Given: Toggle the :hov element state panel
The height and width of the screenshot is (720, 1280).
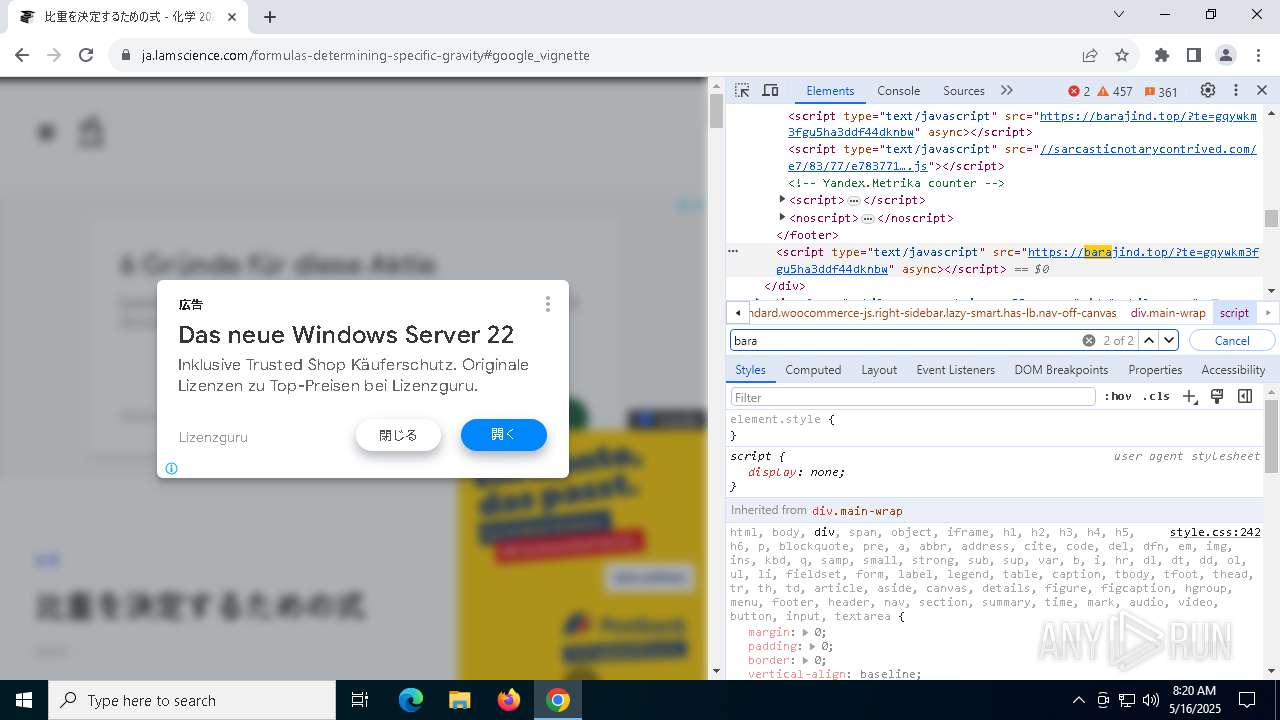Looking at the screenshot, I should coord(1117,397).
